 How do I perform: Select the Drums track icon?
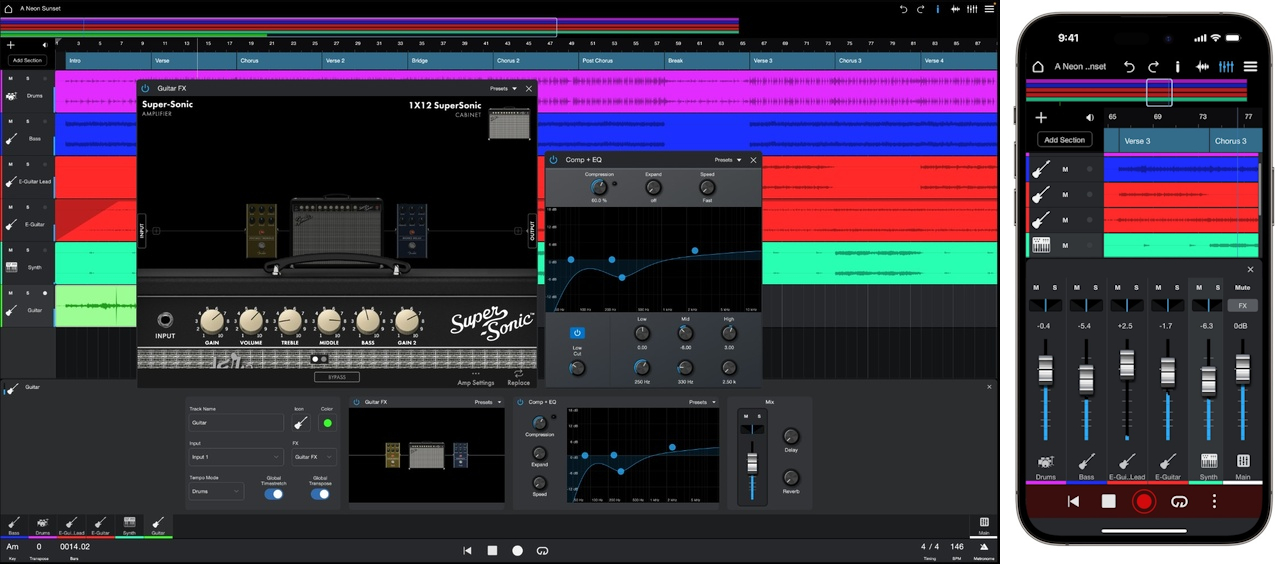(11, 96)
